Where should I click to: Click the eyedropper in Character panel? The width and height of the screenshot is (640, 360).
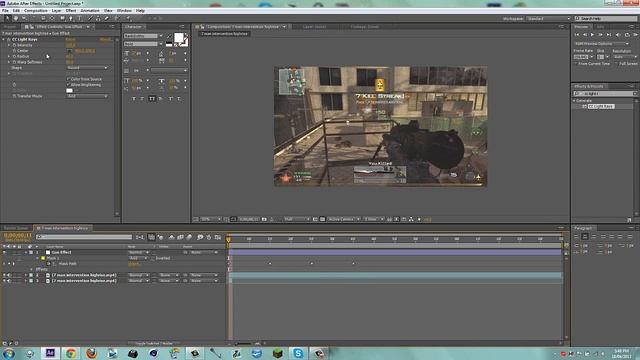[169, 36]
